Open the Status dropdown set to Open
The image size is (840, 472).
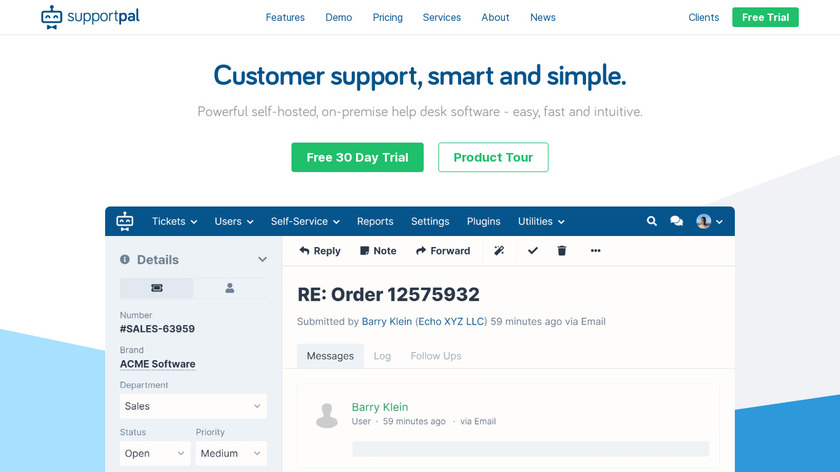(155, 453)
